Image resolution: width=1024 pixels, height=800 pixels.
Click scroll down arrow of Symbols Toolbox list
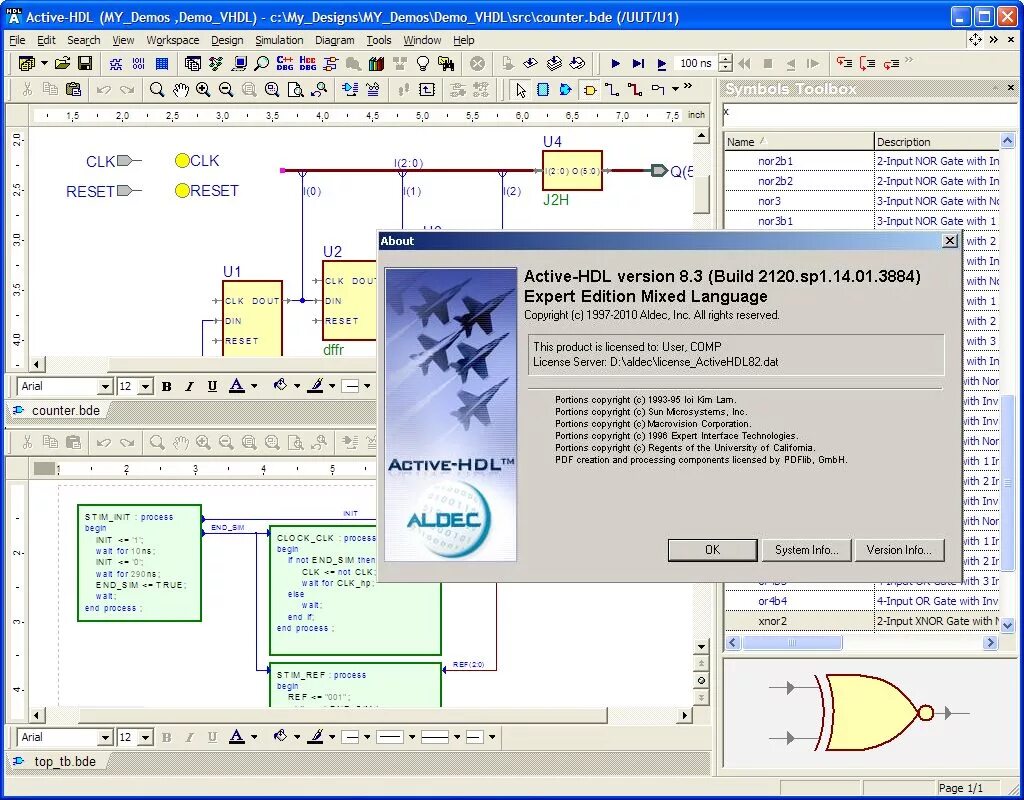click(1007, 624)
